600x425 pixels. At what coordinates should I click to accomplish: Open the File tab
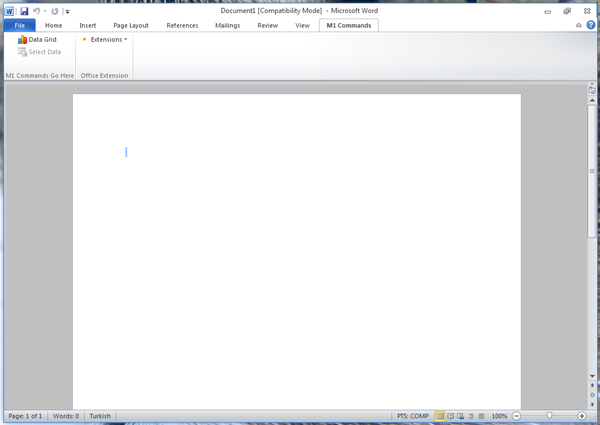19,25
